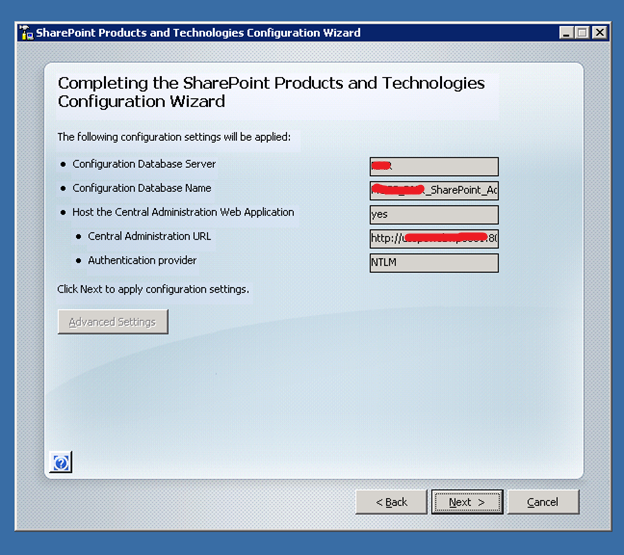Image resolution: width=624 pixels, height=555 pixels.
Task: Click the help question mark icon
Action: tap(61, 462)
